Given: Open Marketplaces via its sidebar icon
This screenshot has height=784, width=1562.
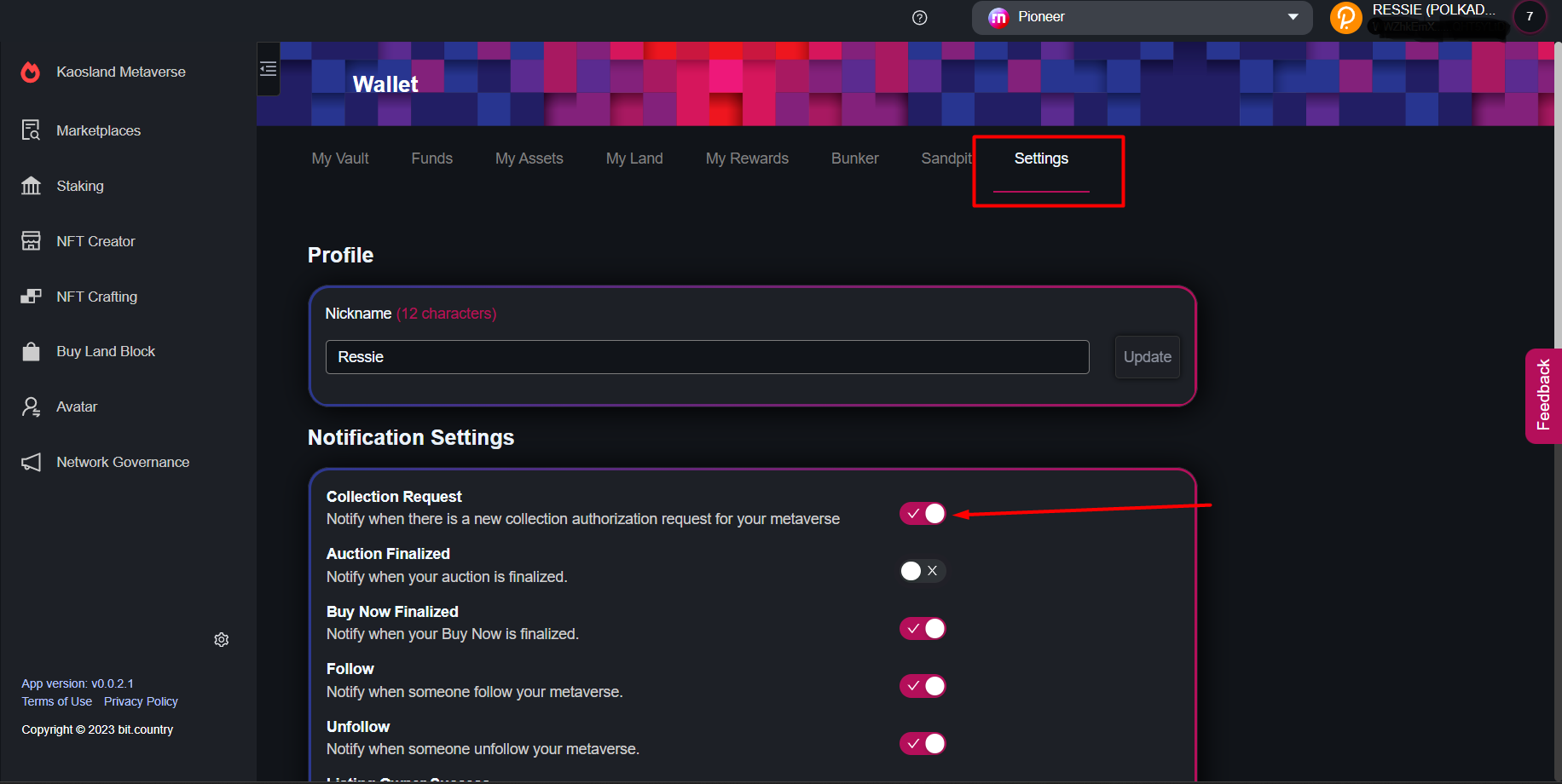Looking at the screenshot, I should (x=31, y=130).
